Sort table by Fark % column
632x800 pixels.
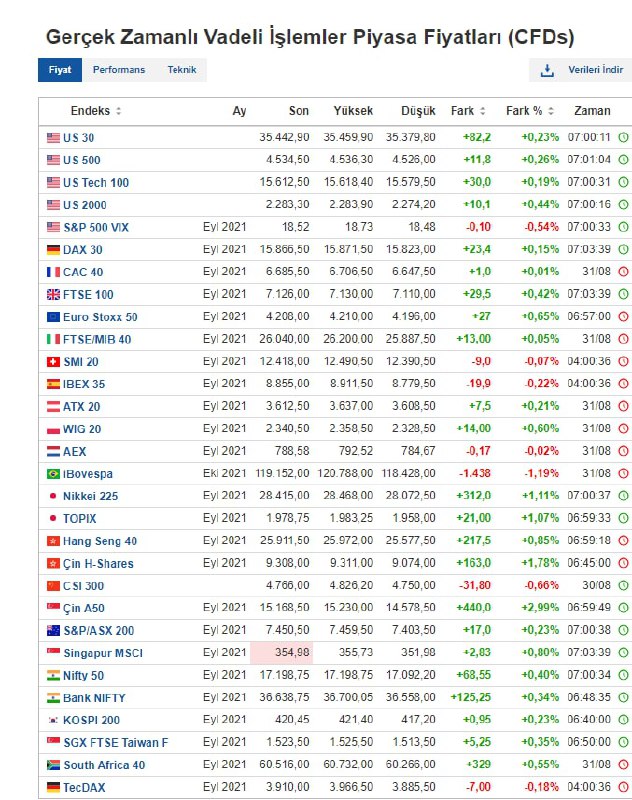530,111
